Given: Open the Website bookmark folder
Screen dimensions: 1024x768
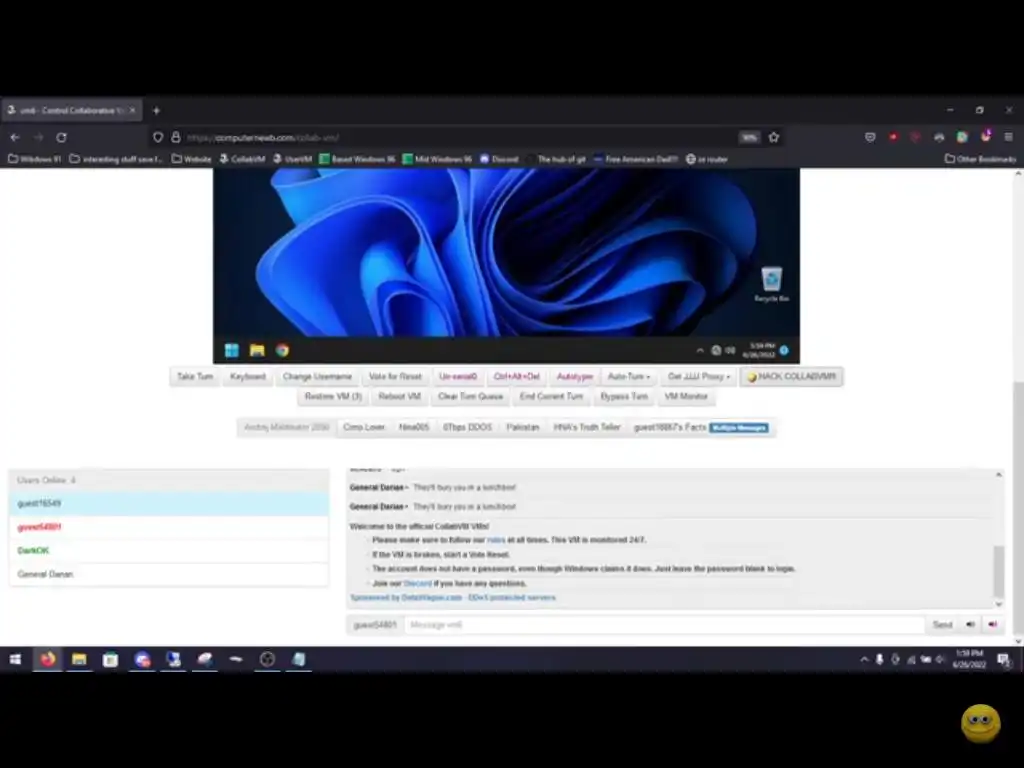Looking at the screenshot, I should [191, 159].
